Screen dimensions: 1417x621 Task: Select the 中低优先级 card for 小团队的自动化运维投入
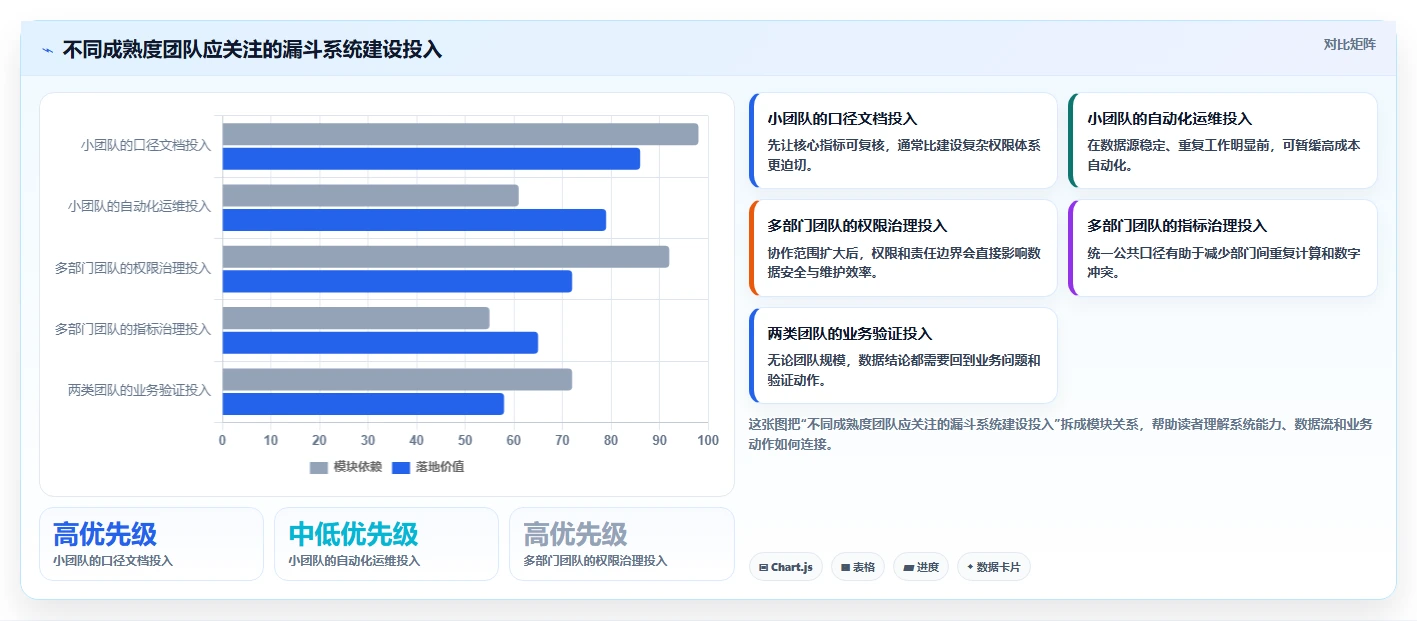pos(386,544)
